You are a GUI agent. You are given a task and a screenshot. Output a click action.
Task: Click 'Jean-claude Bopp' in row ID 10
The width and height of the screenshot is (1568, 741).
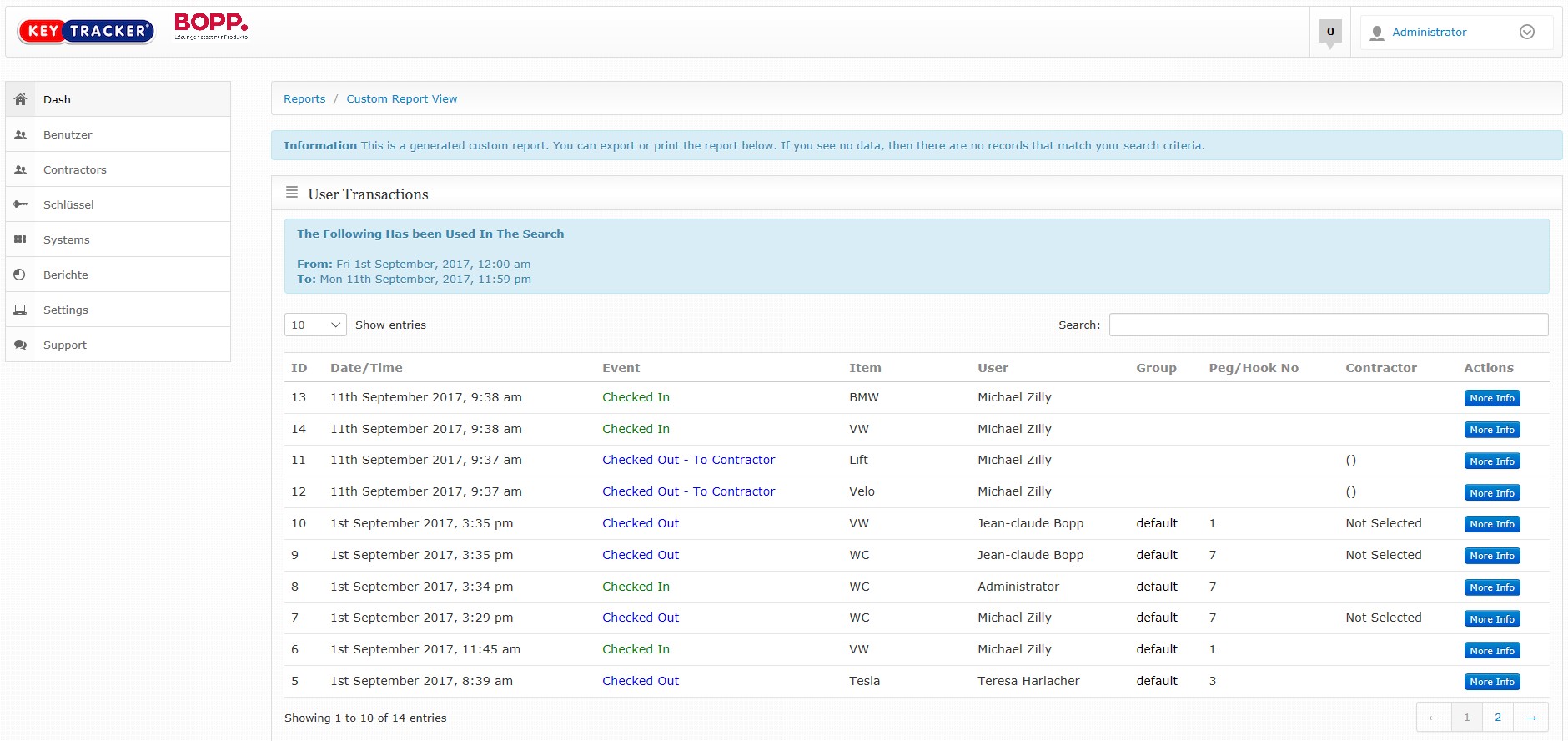(x=1031, y=523)
